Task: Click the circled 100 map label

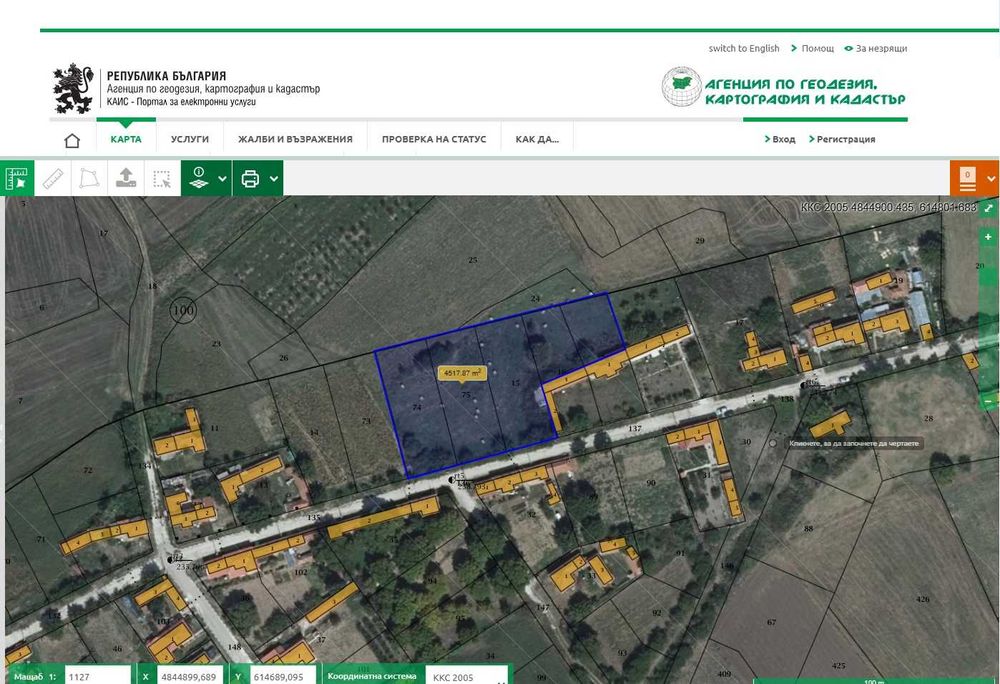Action: pyautogui.click(x=183, y=310)
